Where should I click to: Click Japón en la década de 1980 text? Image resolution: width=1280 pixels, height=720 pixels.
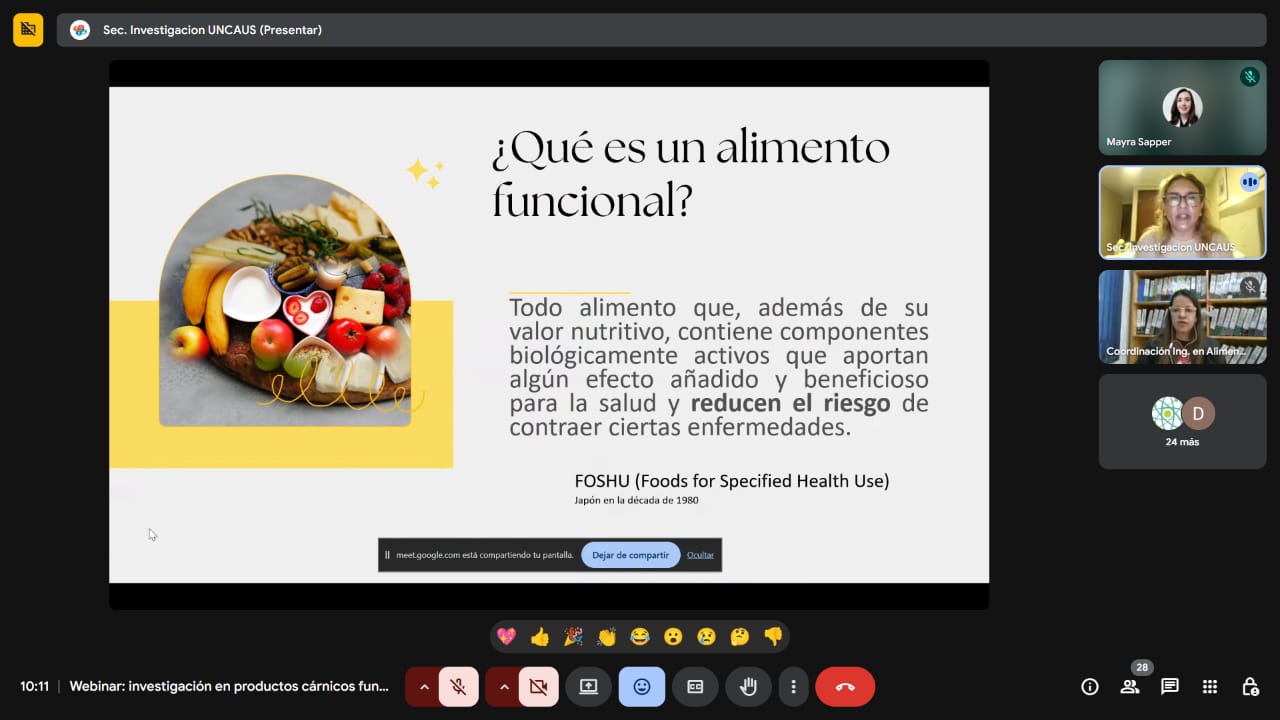click(x=636, y=500)
